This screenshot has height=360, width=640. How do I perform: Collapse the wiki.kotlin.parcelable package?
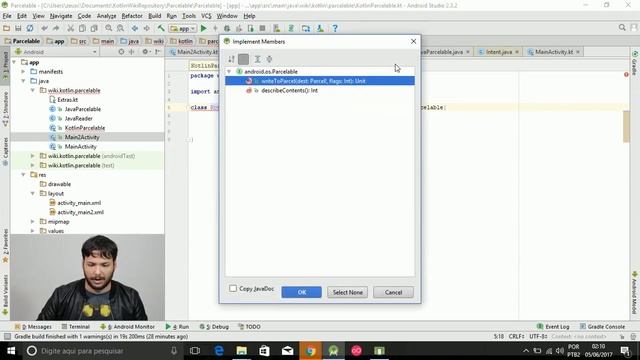33,90
